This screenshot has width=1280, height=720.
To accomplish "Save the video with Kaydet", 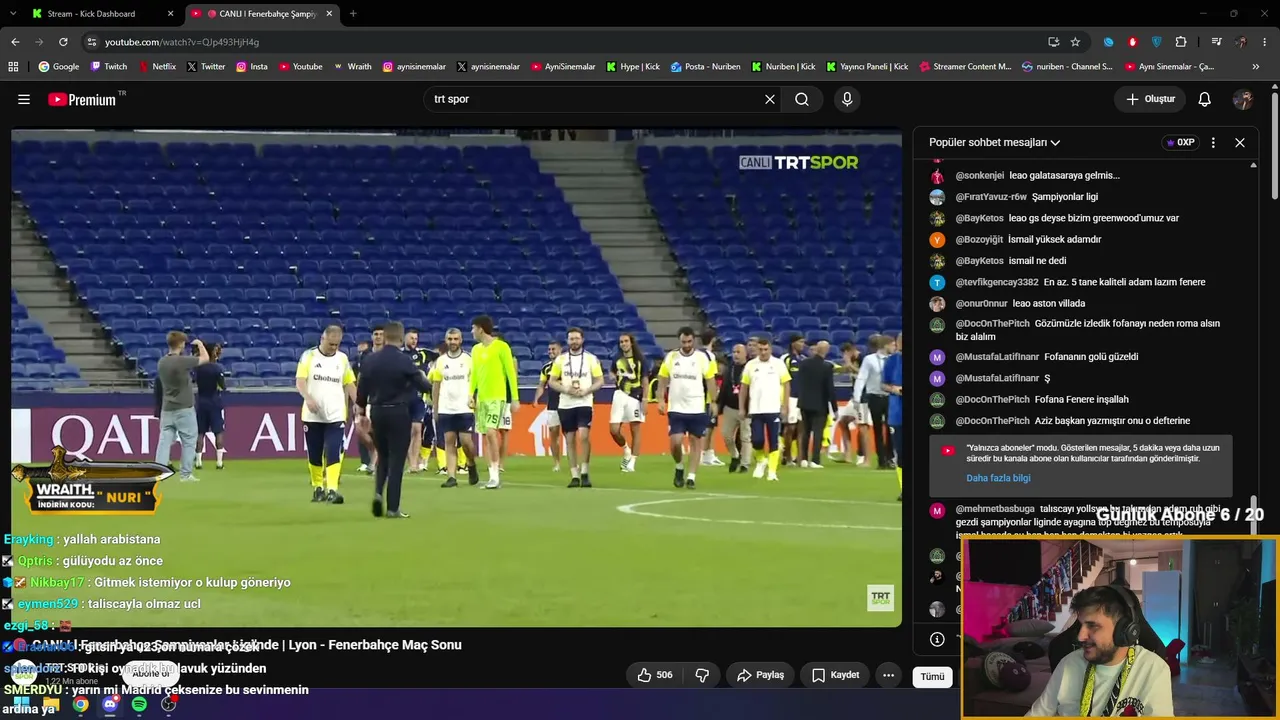I will pyautogui.click(x=835, y=675).
